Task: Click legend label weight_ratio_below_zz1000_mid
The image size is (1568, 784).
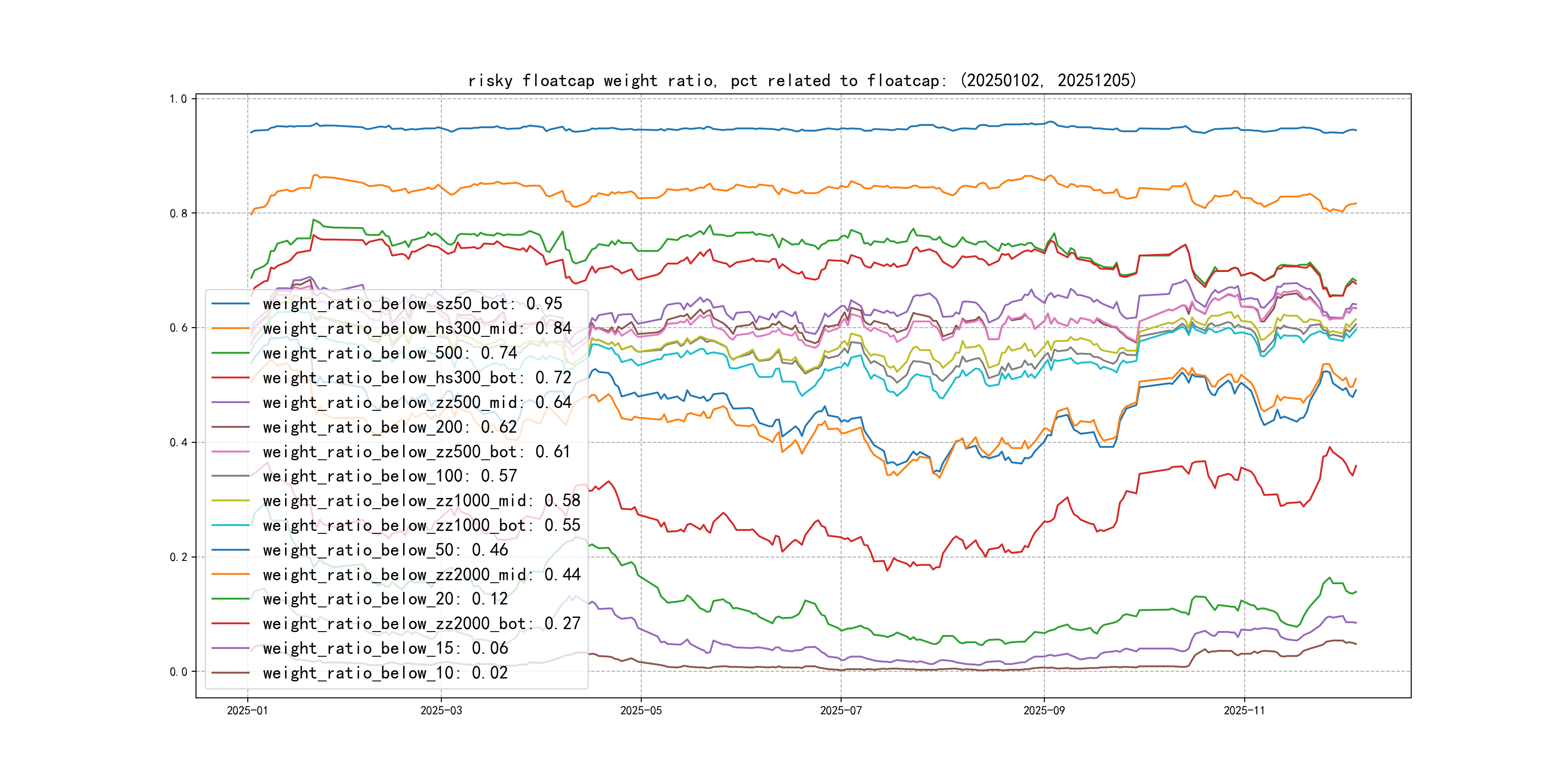Action: click(x=421, y=501)
